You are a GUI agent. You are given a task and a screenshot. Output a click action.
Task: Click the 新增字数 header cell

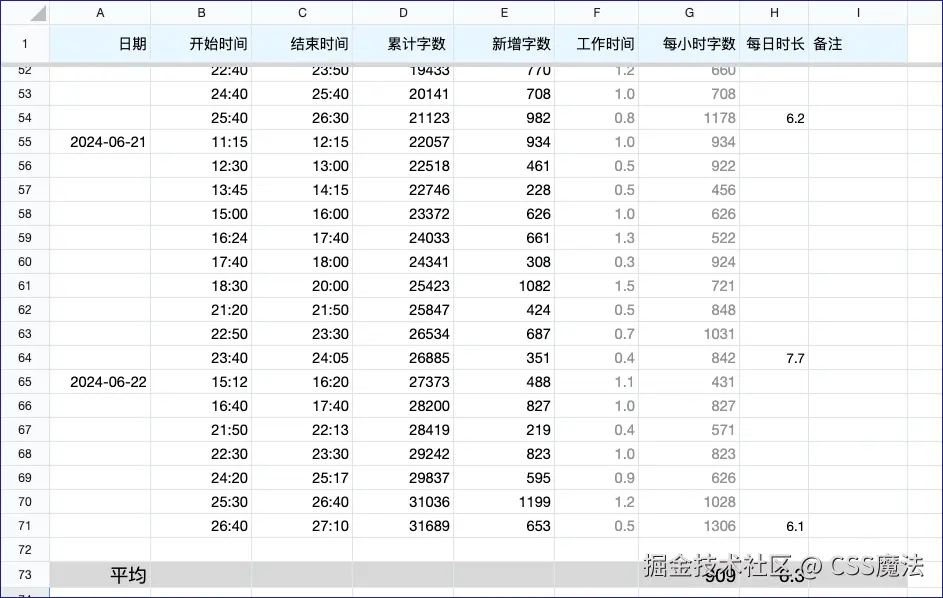click(x=504, y=44)
